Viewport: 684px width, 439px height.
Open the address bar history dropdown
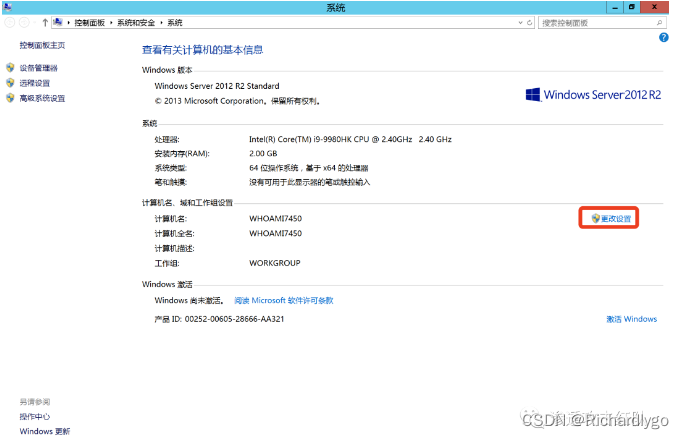click(x=520, y=23)
